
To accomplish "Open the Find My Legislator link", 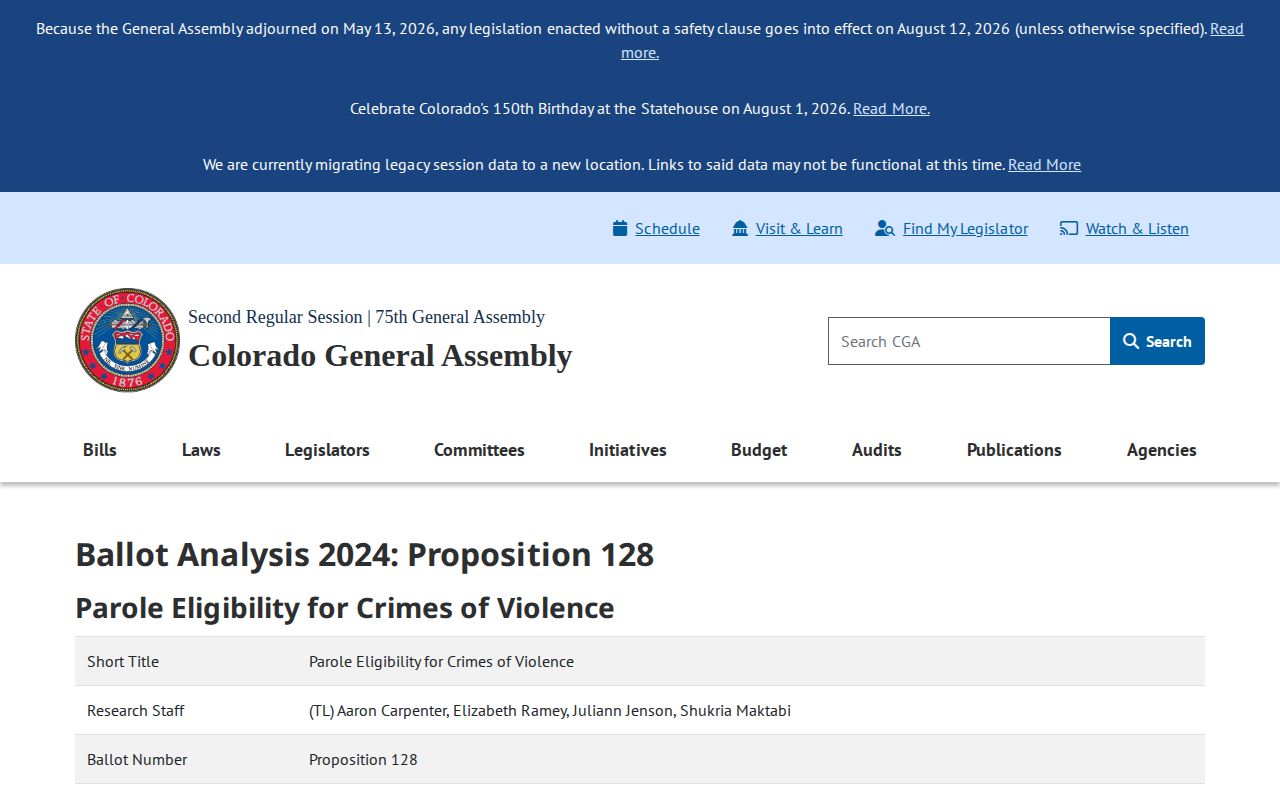I will [965, 228].
